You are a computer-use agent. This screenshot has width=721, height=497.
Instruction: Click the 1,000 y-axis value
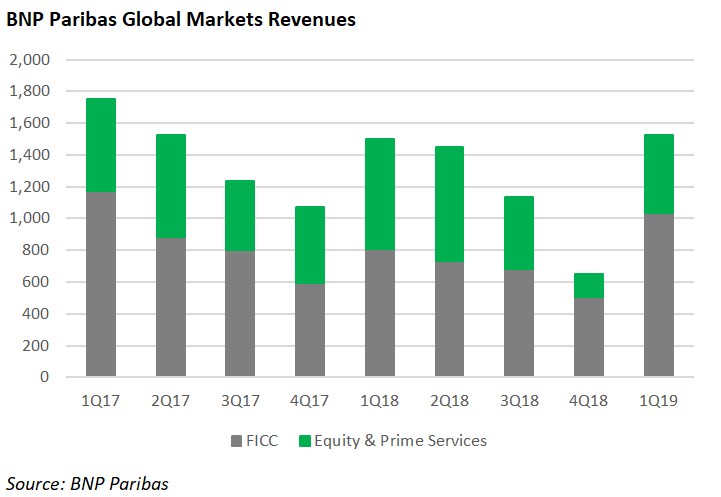point(29,218)
